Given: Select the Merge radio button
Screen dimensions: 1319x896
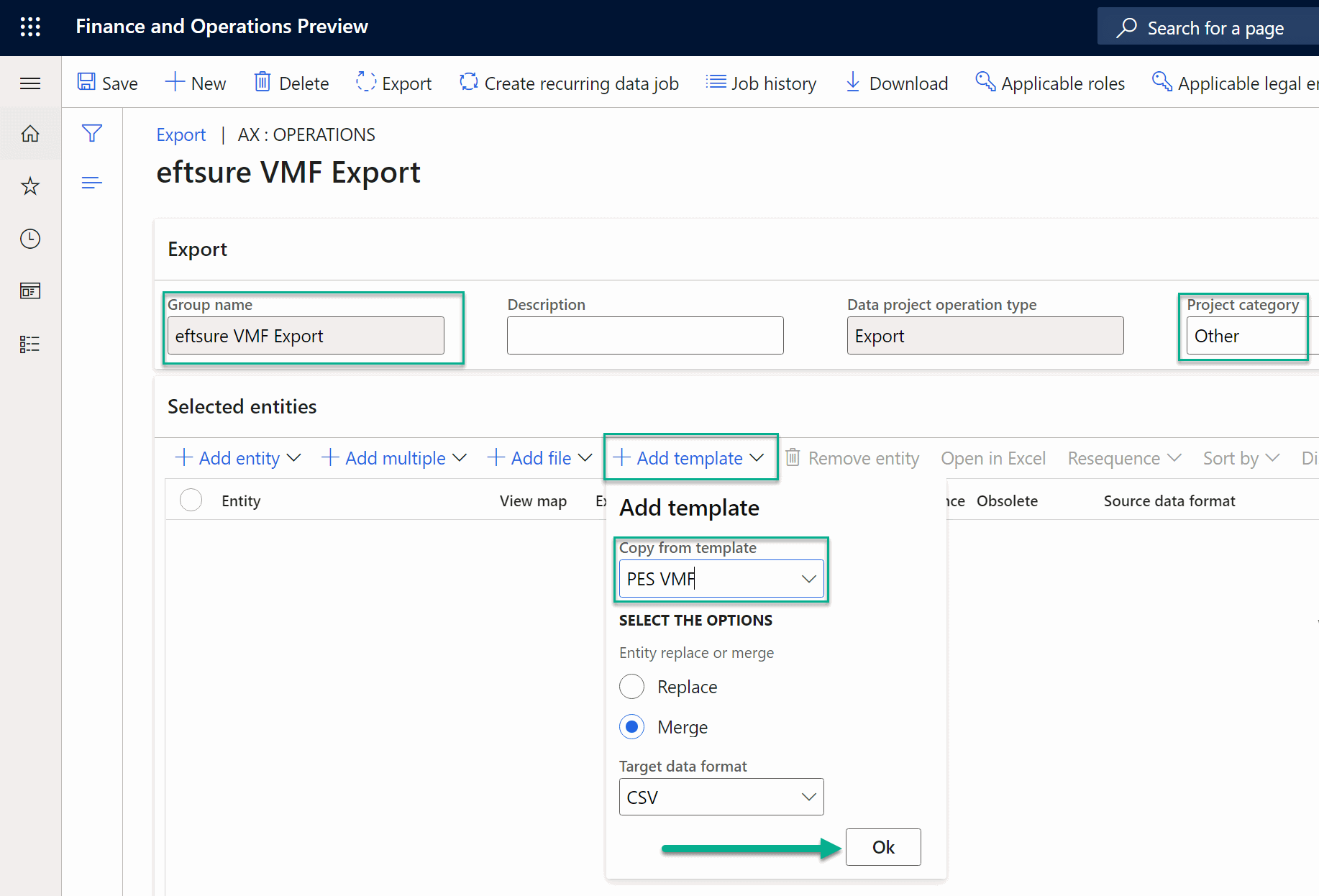Looking at the screenshot, I should [x=632, y=727].
